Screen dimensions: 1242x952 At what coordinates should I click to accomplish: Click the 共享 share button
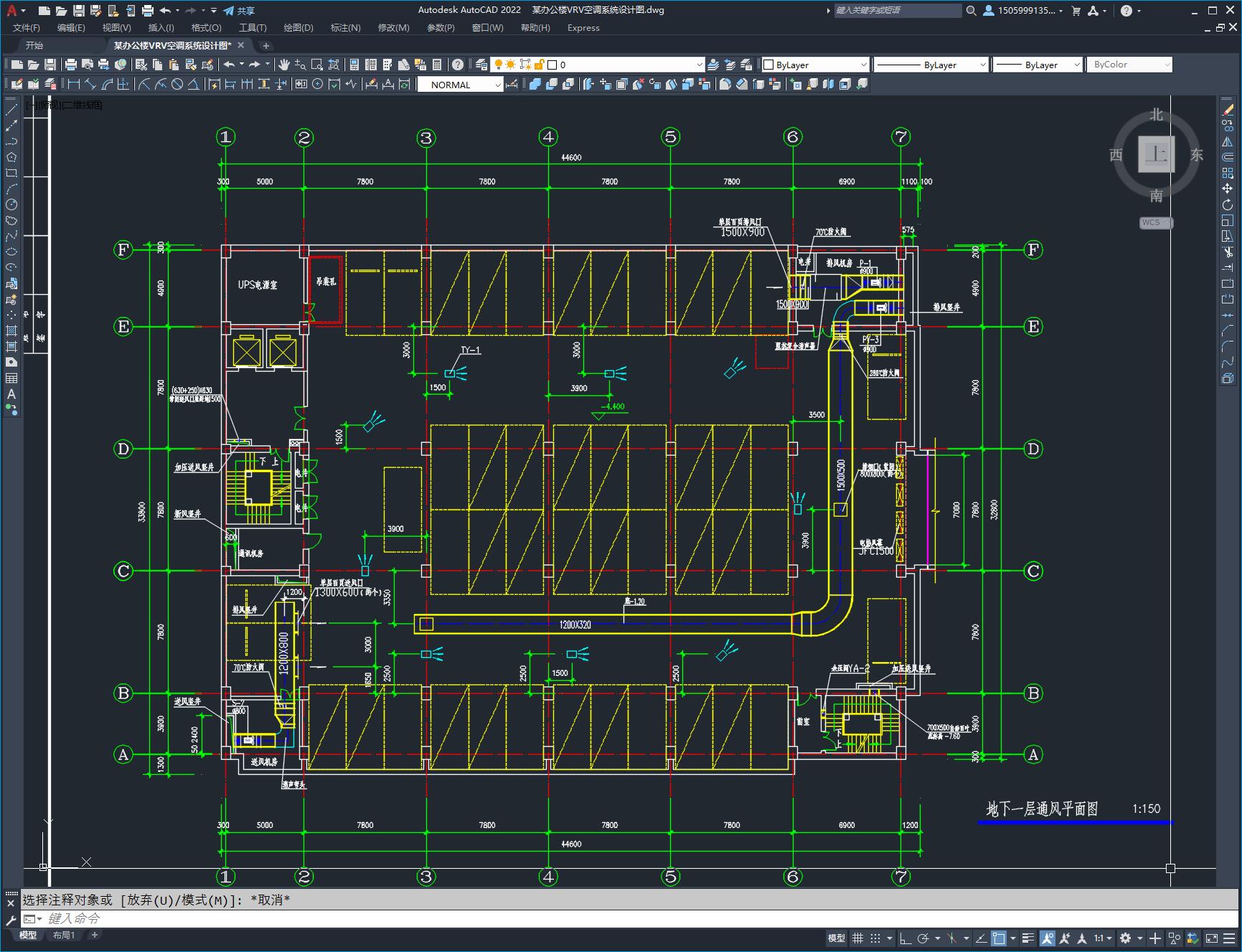point(239,11)
